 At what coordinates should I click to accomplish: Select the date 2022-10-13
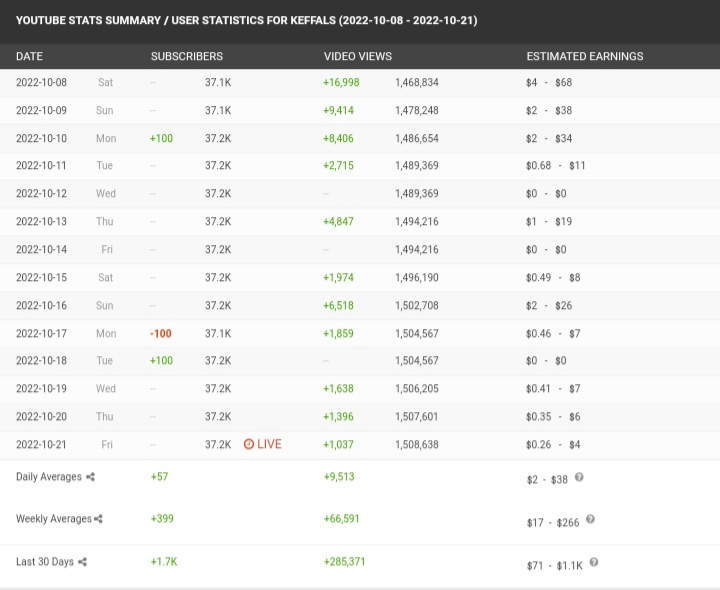point(41,222)
